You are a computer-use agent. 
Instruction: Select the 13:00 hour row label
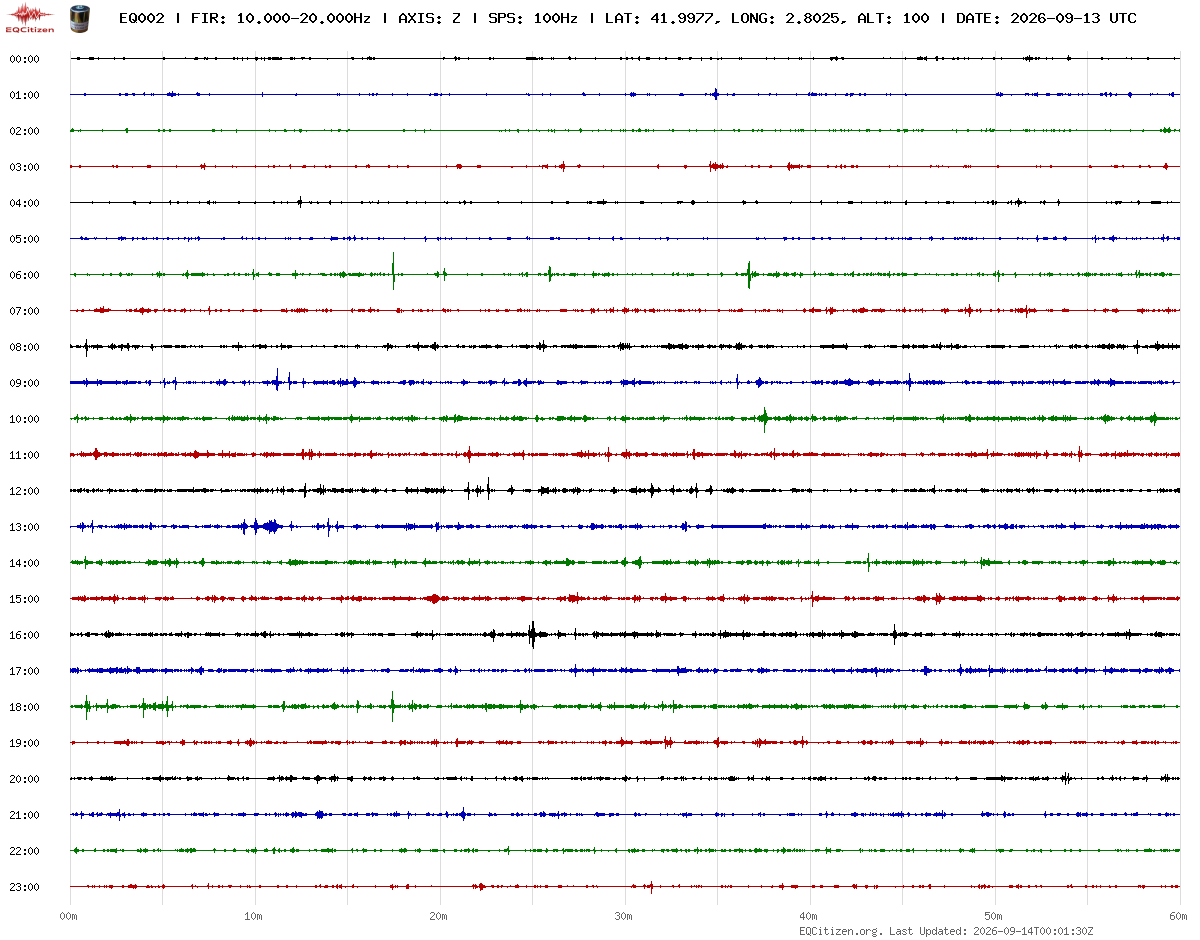24,527
